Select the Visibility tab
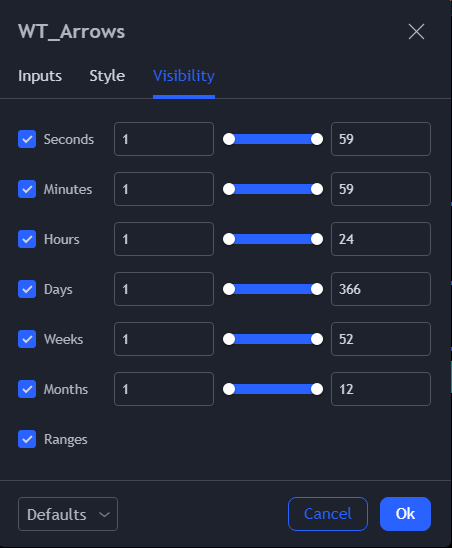Screen dimensions: 452x548 (184, 76)
